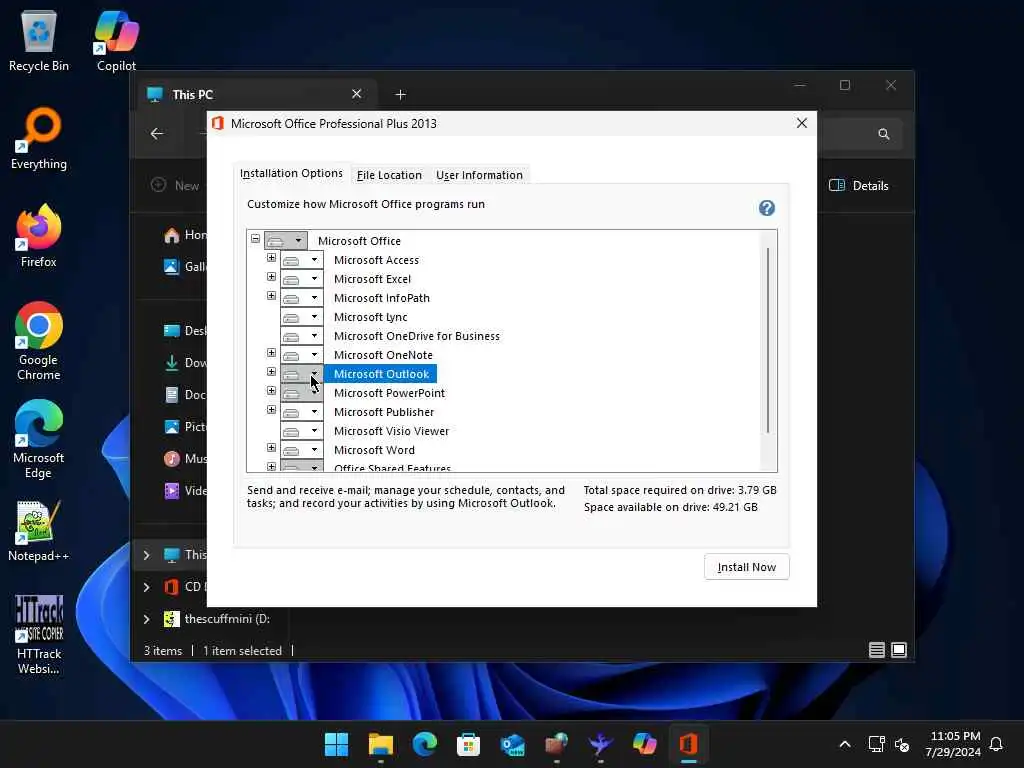Viewport: 1024px width, 768px height.
Task: Switch to details list view in Explorer
Action: (x=876, y=650)
